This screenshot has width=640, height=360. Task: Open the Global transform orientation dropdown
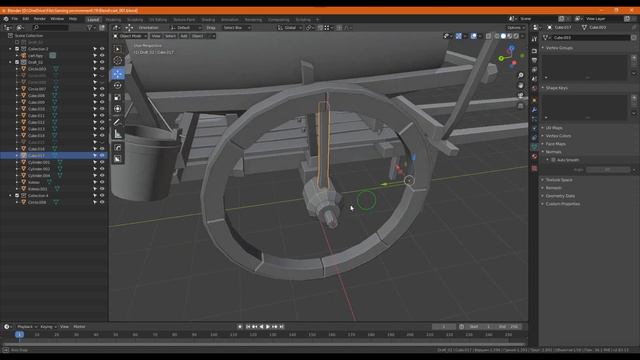pyautogui.click(x=290, y=28)
